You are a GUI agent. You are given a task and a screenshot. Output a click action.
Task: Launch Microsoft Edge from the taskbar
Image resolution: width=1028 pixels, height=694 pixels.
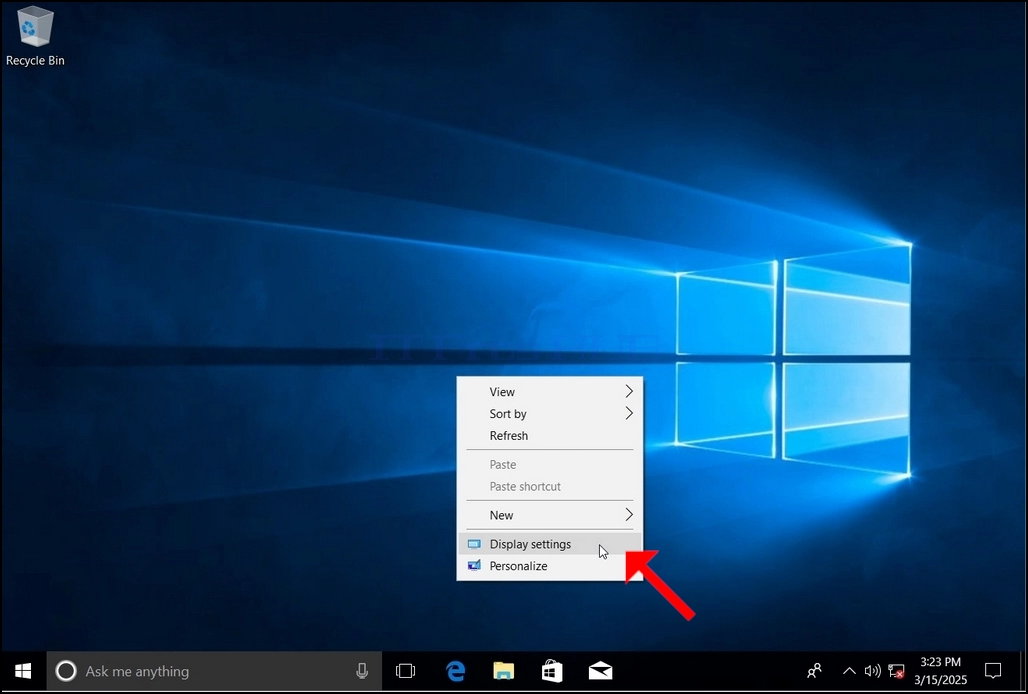pos(455,671)
